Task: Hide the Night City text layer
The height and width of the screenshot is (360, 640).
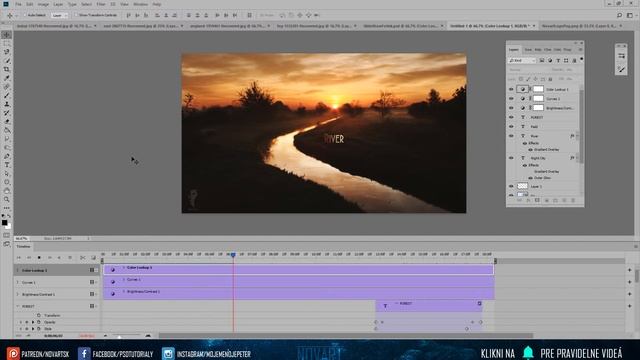Action: [511, 158]
